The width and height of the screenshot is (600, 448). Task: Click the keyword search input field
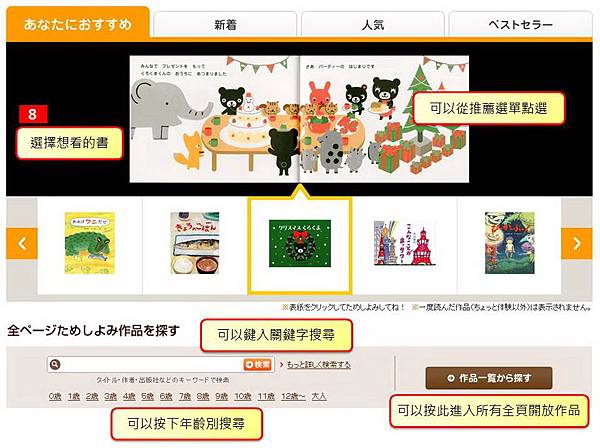coord(152,364)
